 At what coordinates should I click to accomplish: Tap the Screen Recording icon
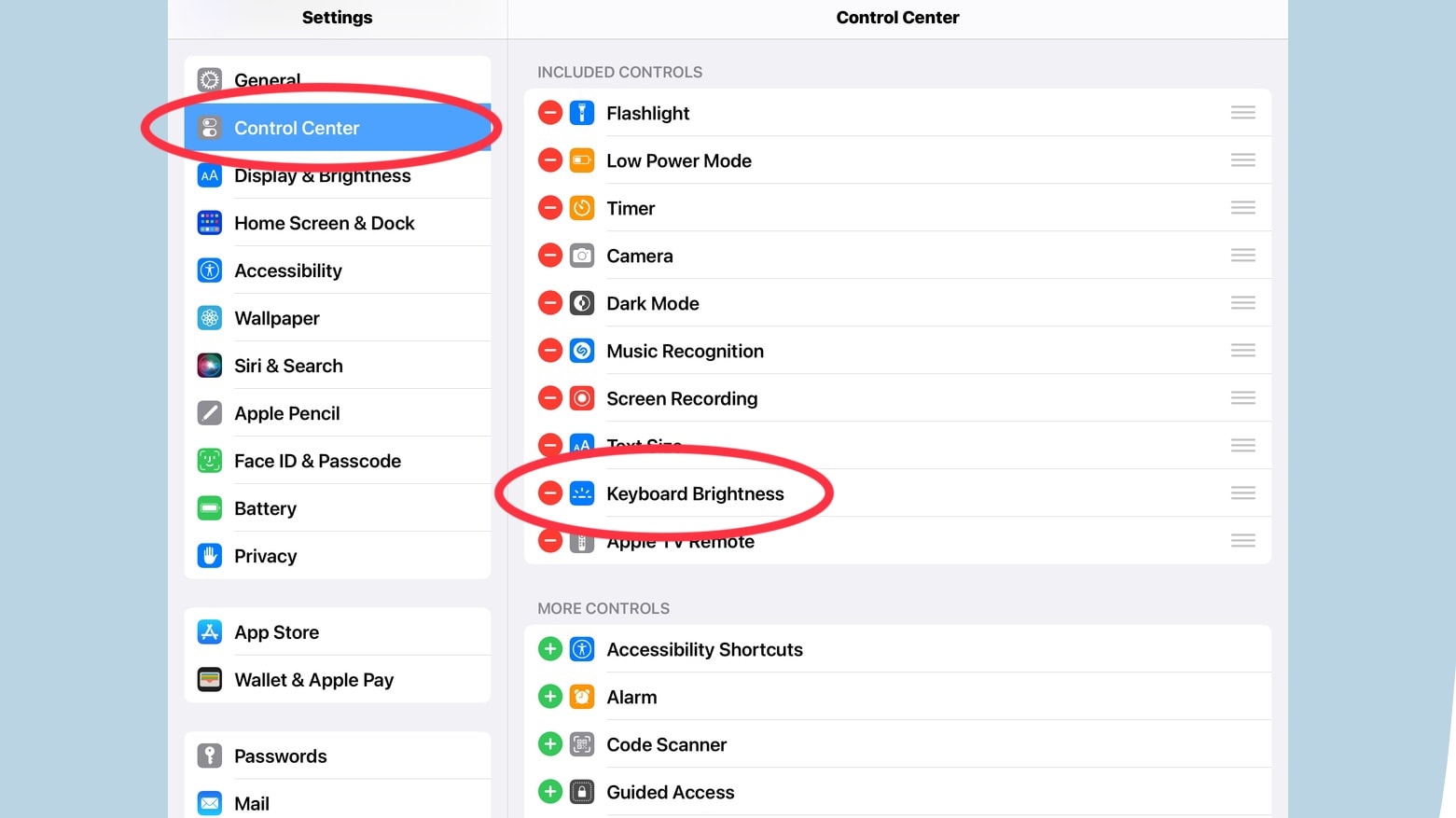[x=582, y=399]
